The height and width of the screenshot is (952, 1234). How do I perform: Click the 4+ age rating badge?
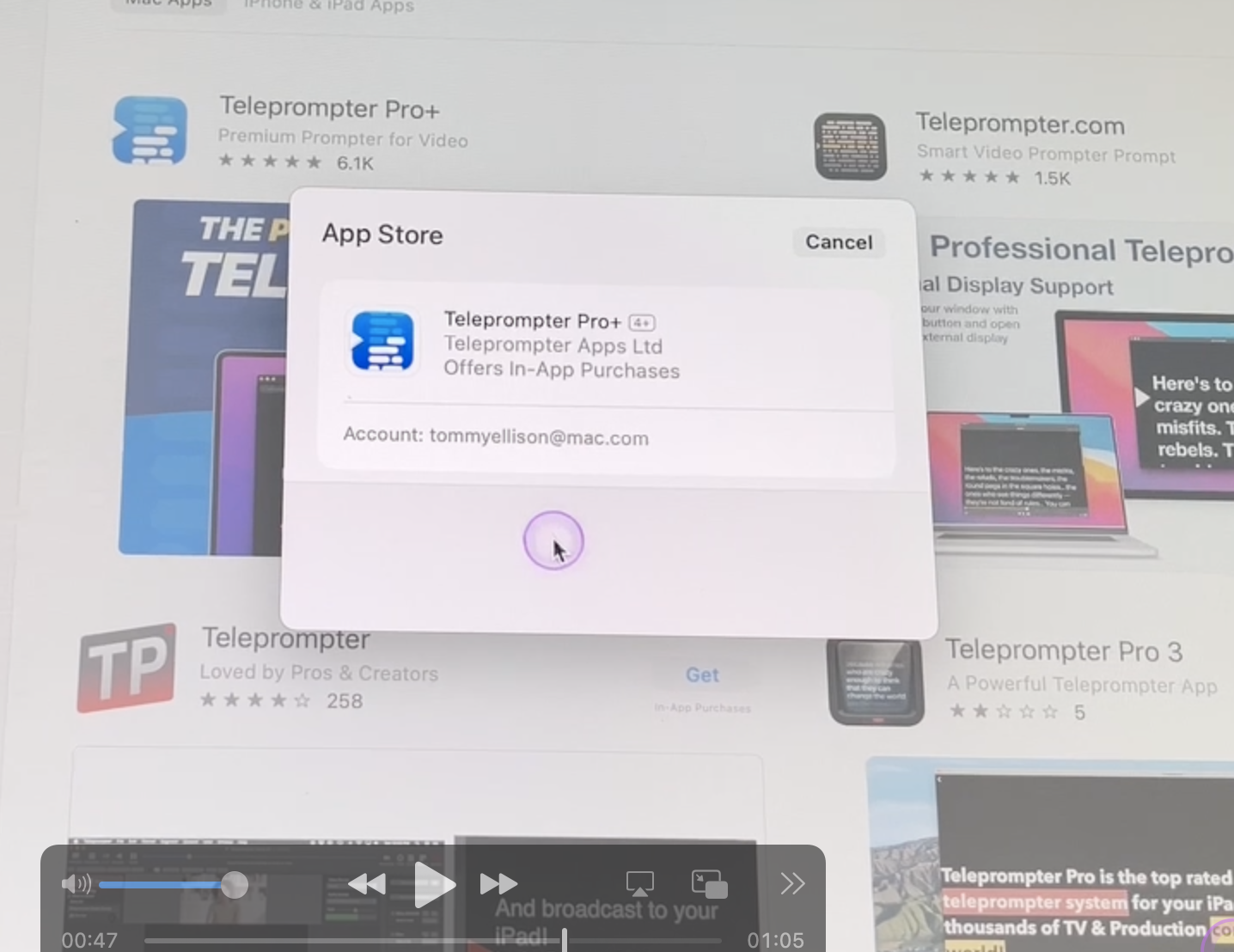tap(642, 323)
